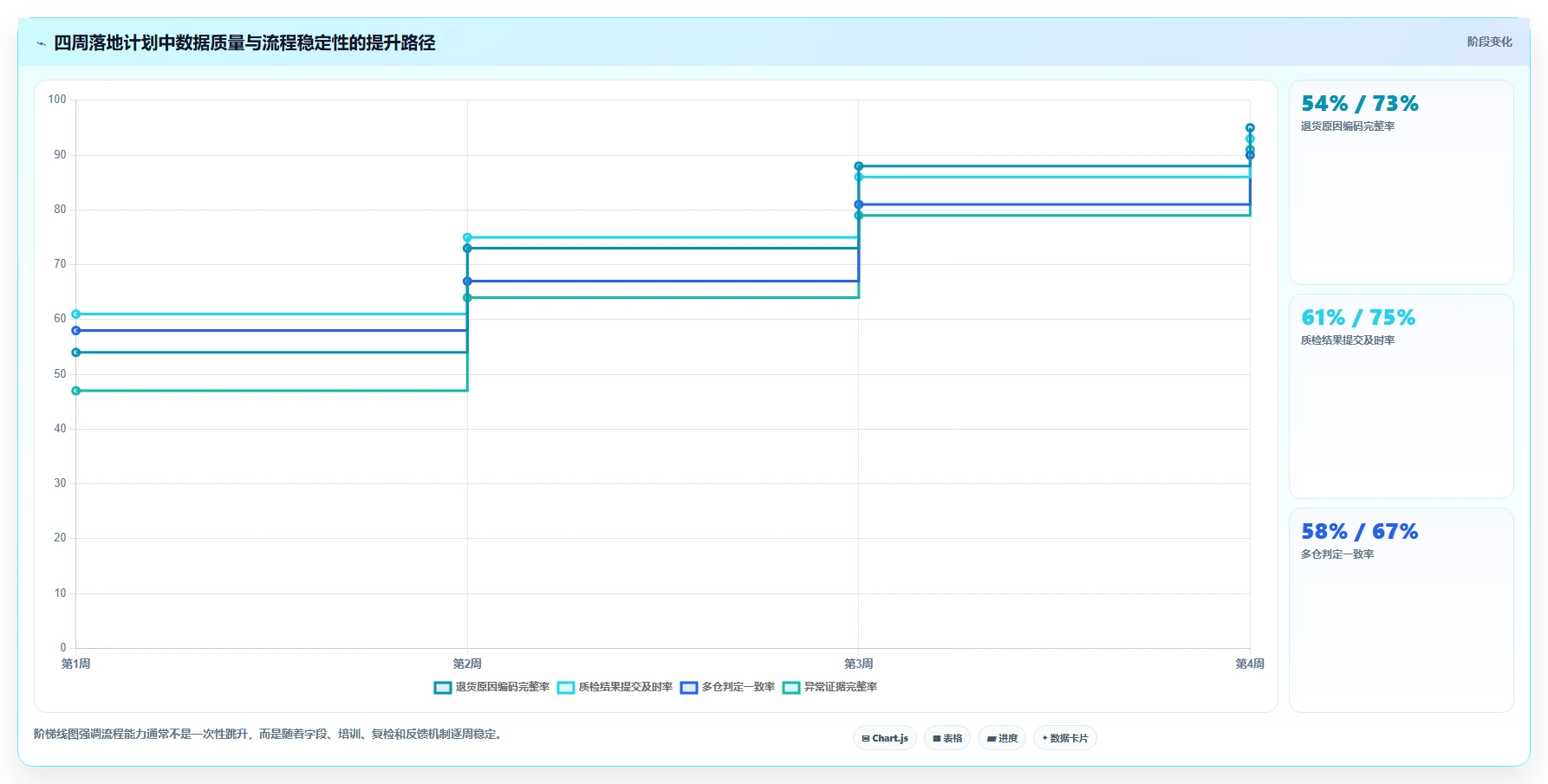Viewport: 1548px width, 784px height.
Task: Click the 0 y-axis tick label
Action: click(x=63, y=648)
